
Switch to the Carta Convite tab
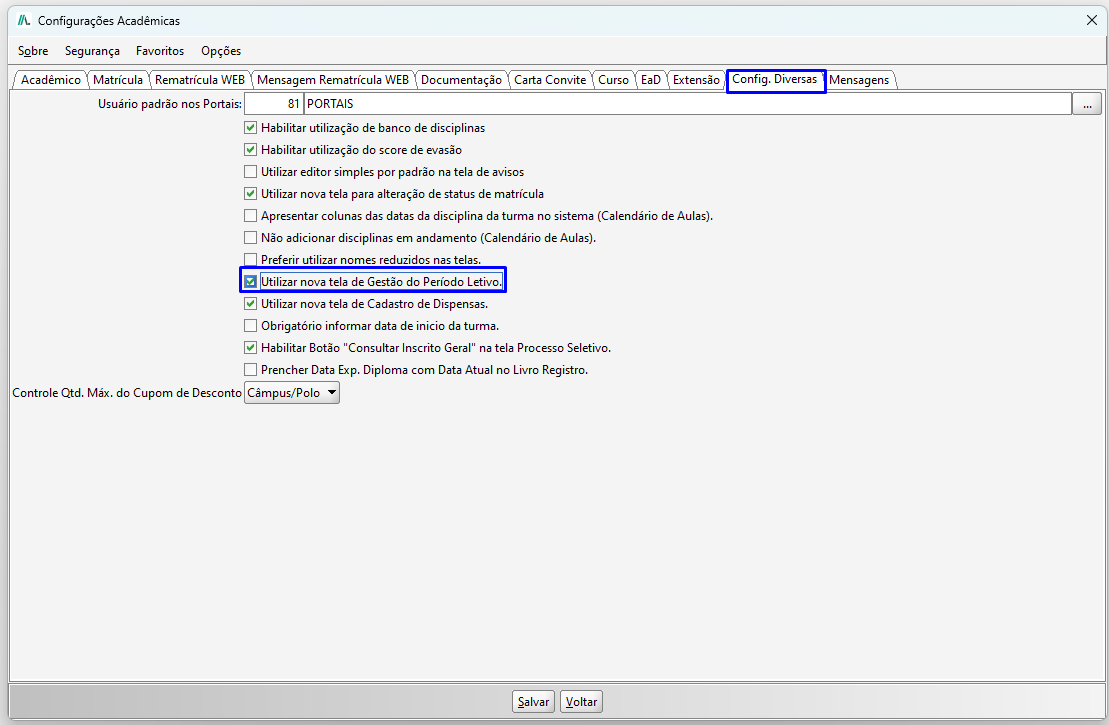pyautogui.click(x=550, y=80)
